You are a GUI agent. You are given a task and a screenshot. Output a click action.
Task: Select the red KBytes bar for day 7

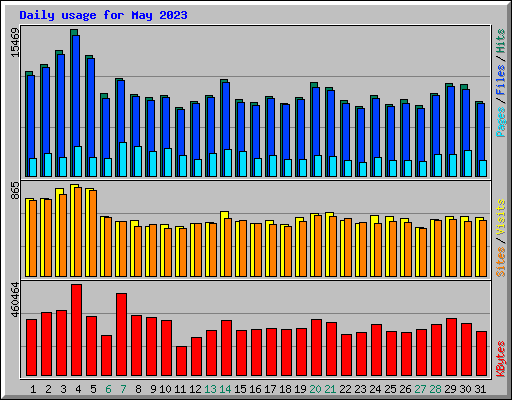tap(121, 335)
